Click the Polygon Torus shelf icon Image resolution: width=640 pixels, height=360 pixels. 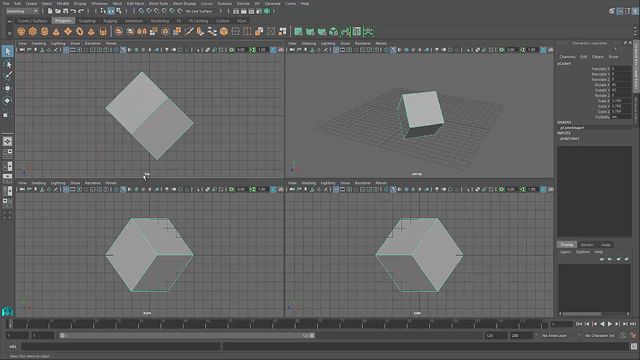pyautogui.click(x=80, y=31)
